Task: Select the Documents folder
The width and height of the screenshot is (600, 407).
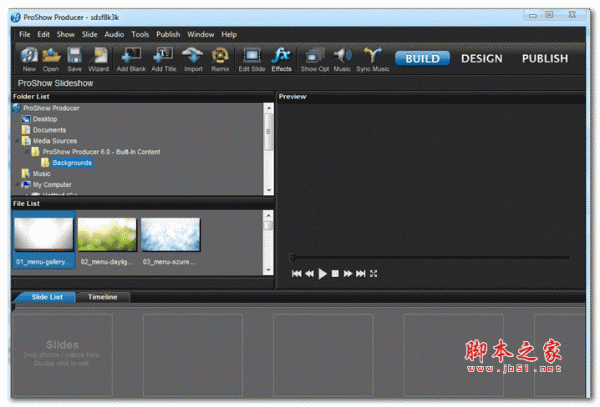Action: (49, 130)
